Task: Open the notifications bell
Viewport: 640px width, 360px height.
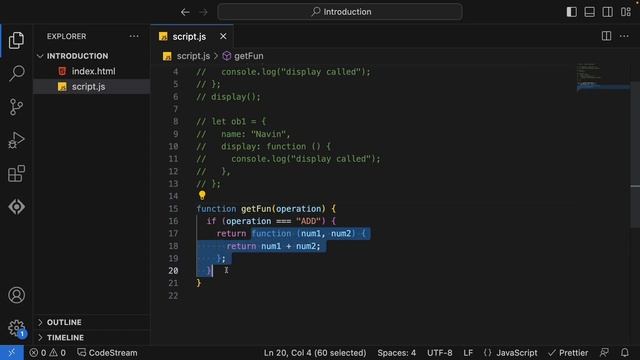Action: coord(625,353)
